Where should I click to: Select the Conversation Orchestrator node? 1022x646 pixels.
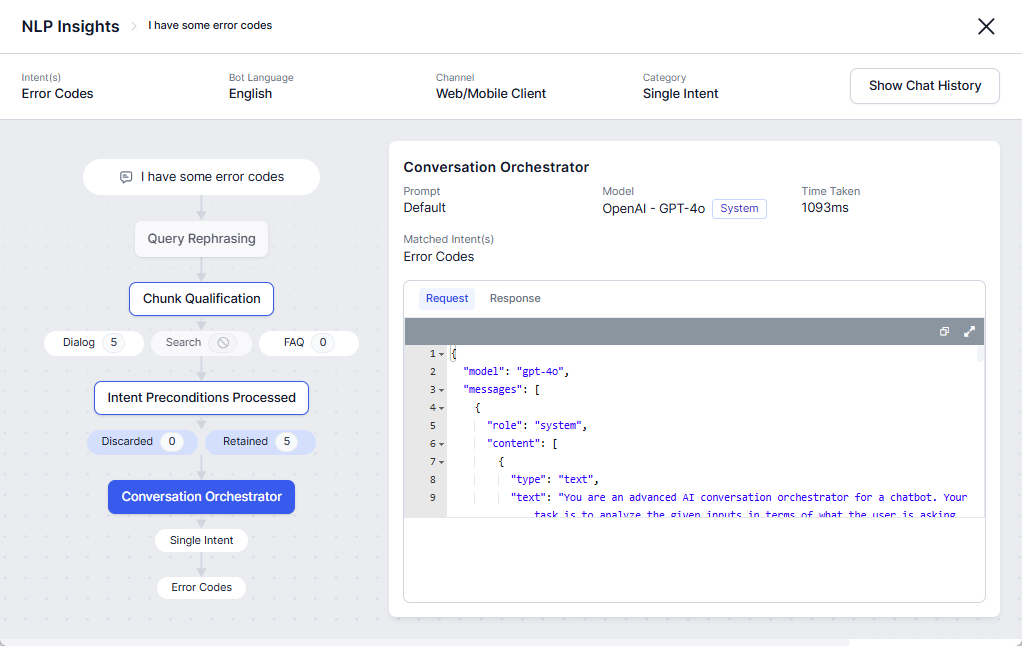pos(201,497)
